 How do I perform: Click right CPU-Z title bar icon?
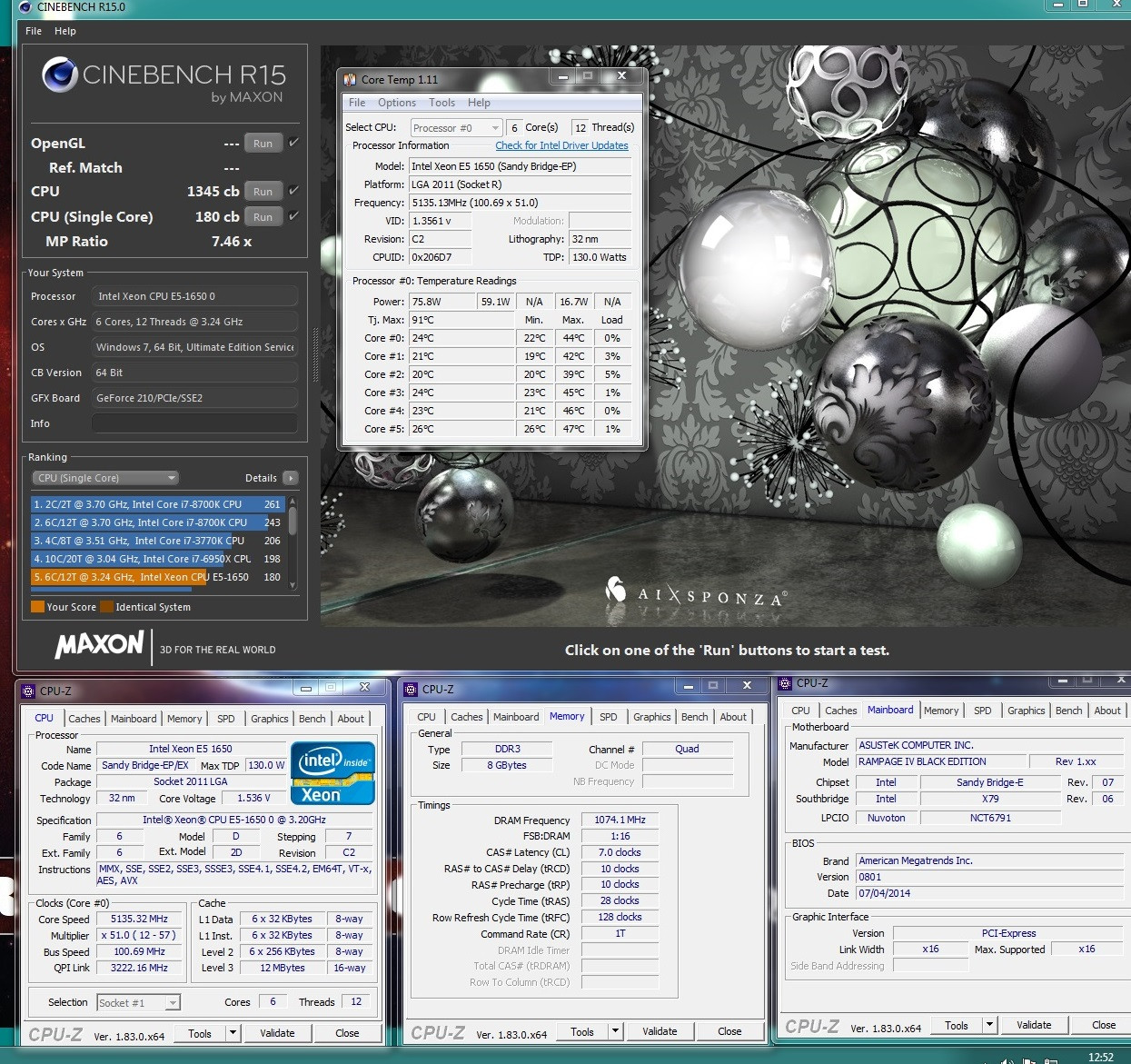click(x=786, y=683)
